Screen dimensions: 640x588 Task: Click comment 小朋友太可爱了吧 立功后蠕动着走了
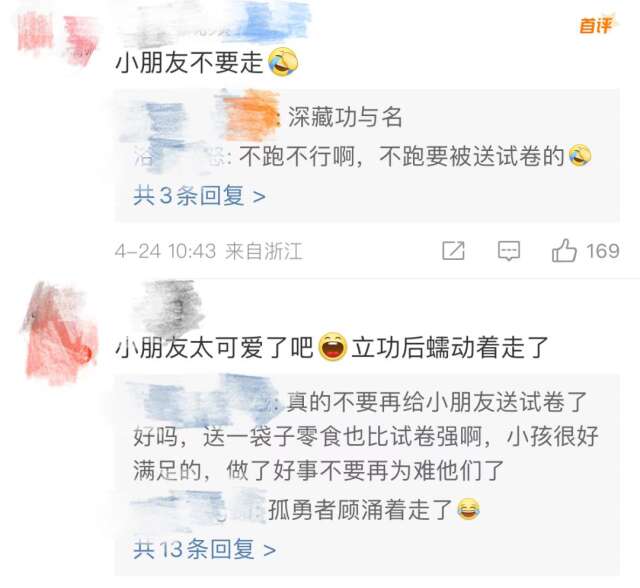(331, 347)
